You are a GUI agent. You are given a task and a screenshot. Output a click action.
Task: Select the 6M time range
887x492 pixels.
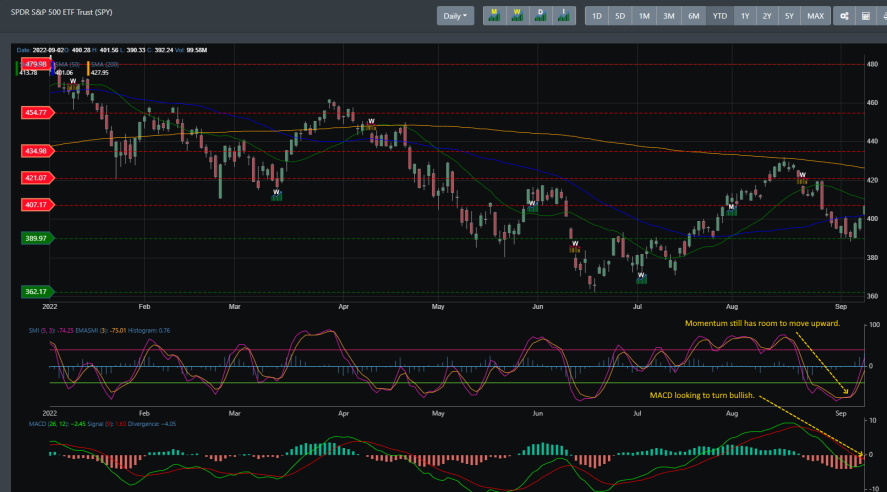[694, 16]
